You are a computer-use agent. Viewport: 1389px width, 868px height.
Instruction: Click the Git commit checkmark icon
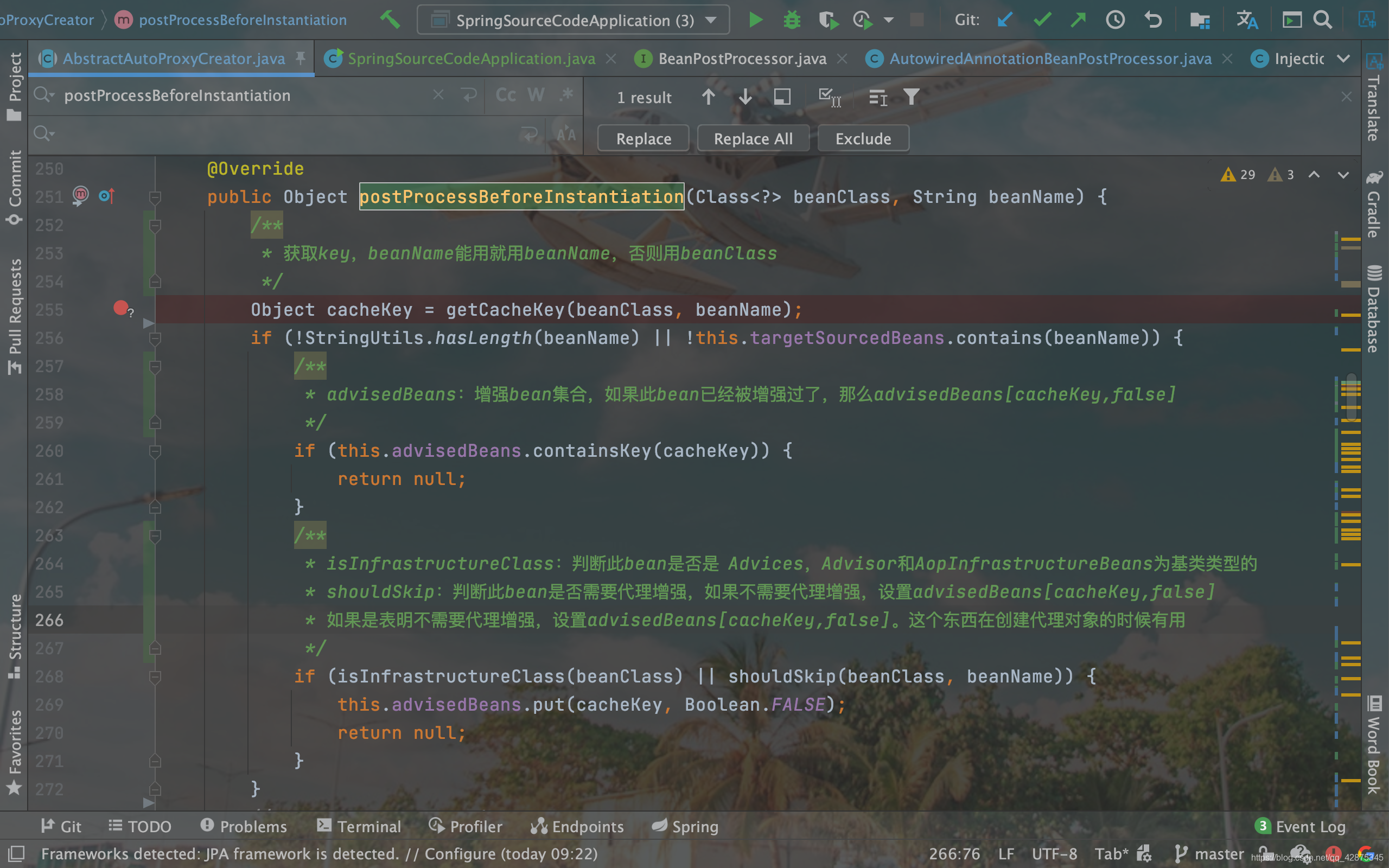(x=1042, y=20)
